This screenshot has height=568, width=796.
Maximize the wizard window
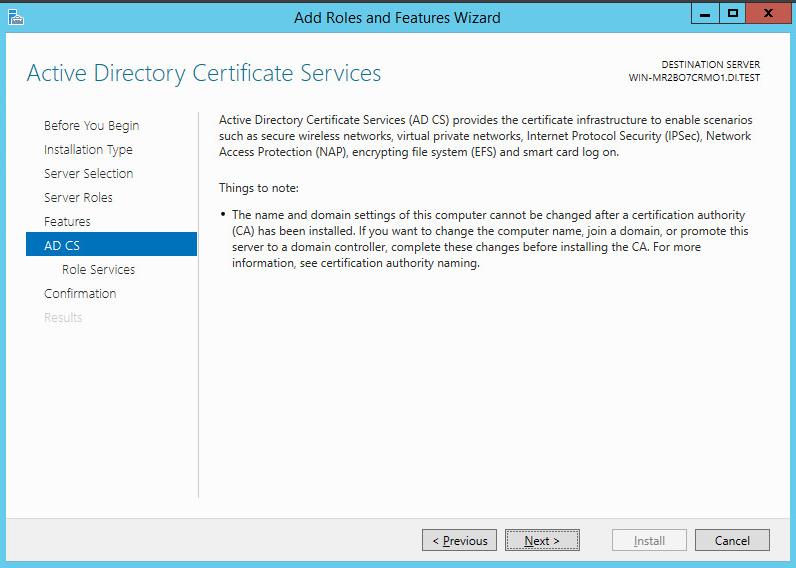point(733,14)
